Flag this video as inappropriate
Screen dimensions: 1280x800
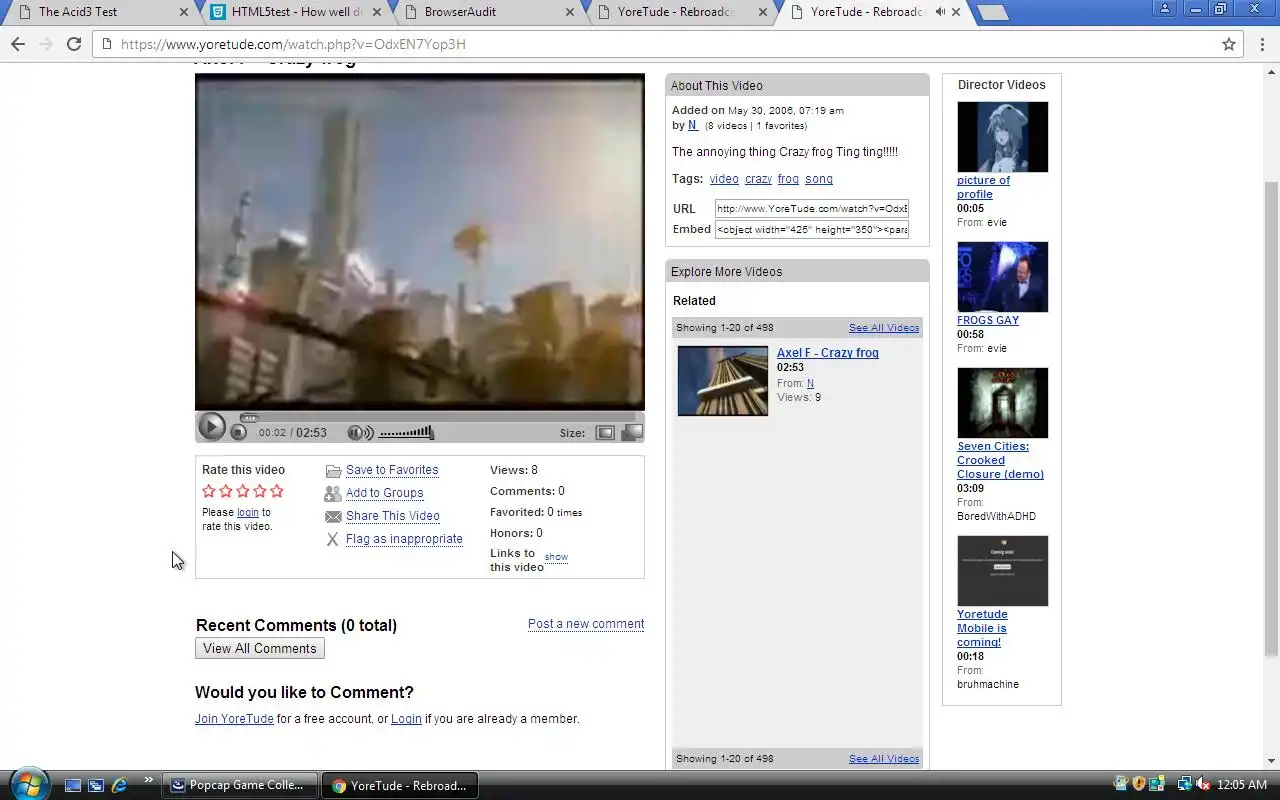pos(404,539)
